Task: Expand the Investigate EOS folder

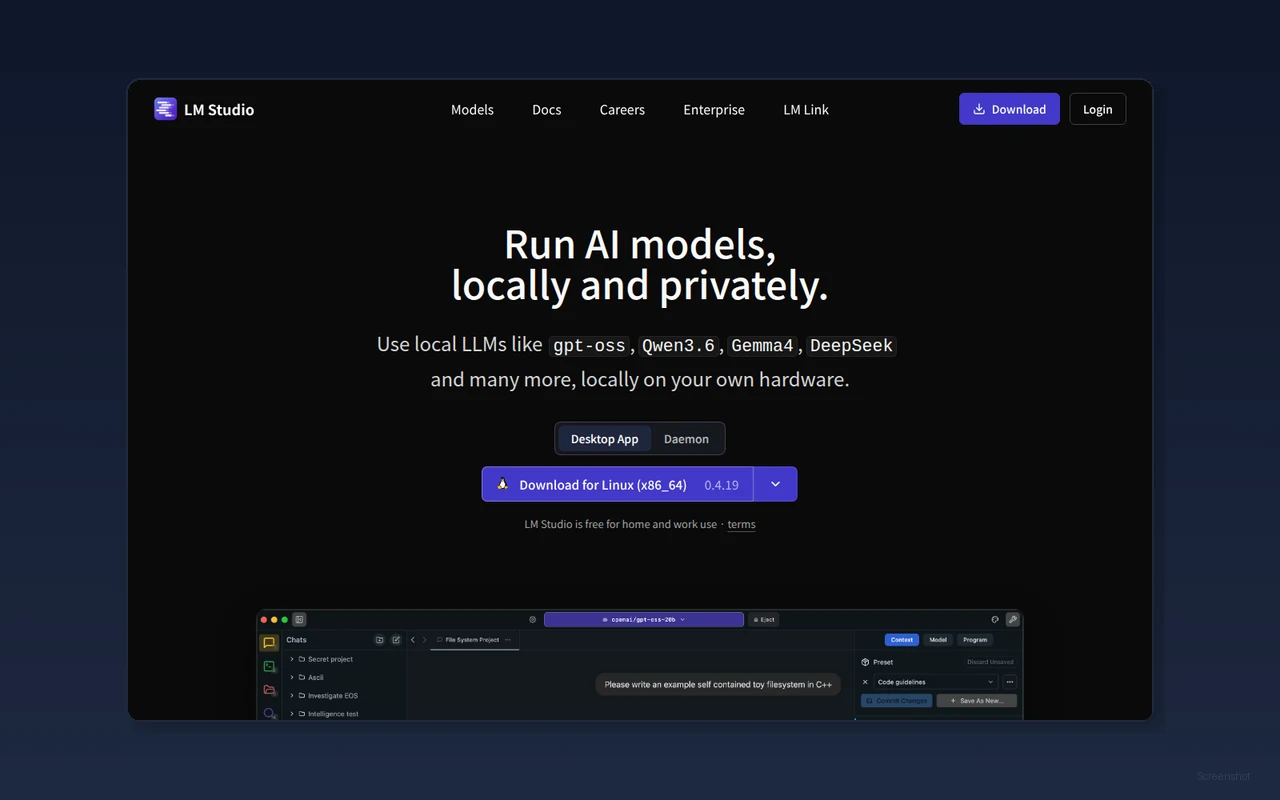Action: point(292,696)
